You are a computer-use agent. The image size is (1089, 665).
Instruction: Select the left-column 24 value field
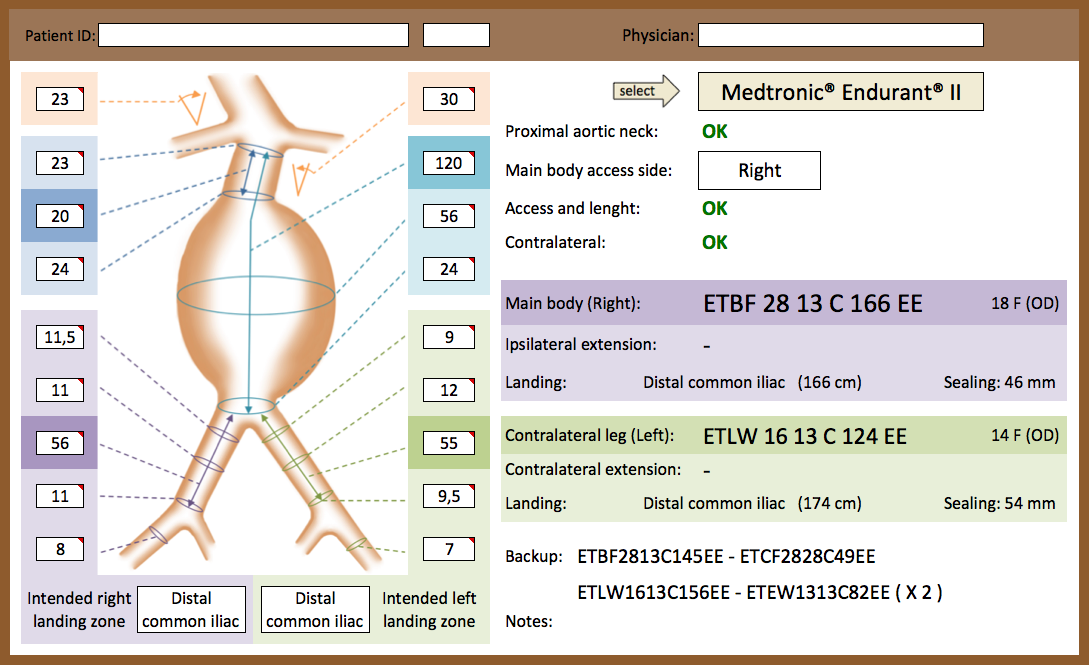60,269
